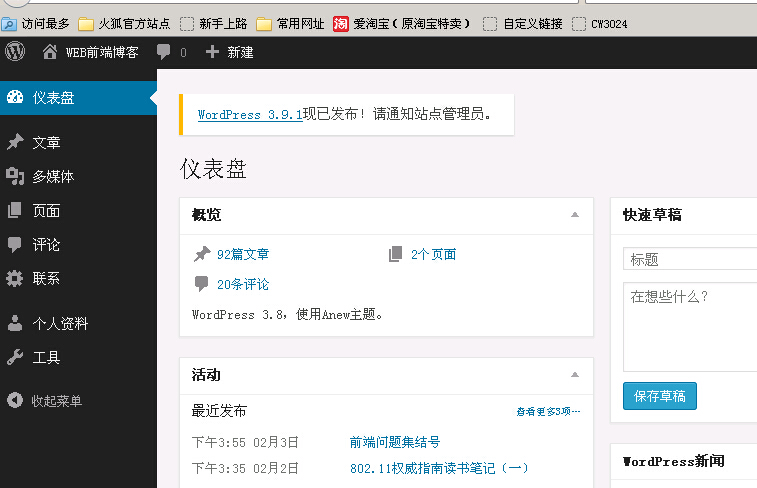Click the 保存草稿 button
Image resolution: width=757 pixels, height=488 pixels.
pos(659,396)
